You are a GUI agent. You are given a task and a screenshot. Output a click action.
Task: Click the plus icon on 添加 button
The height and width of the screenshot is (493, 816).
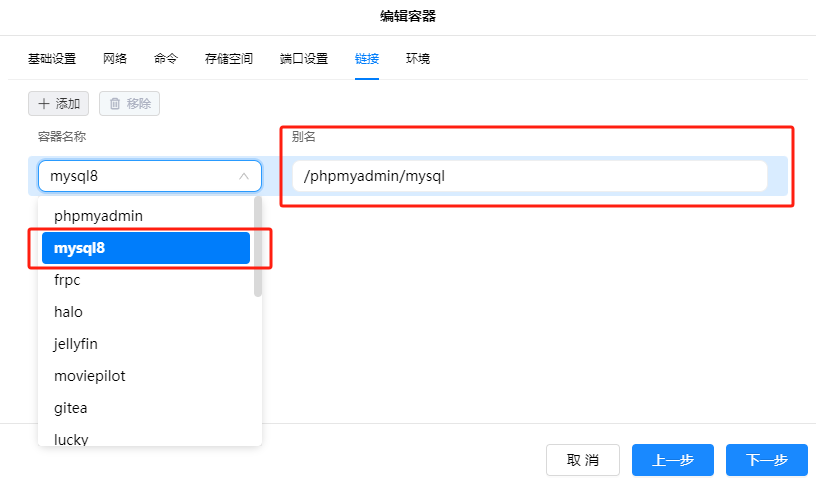tap(43, 103)
